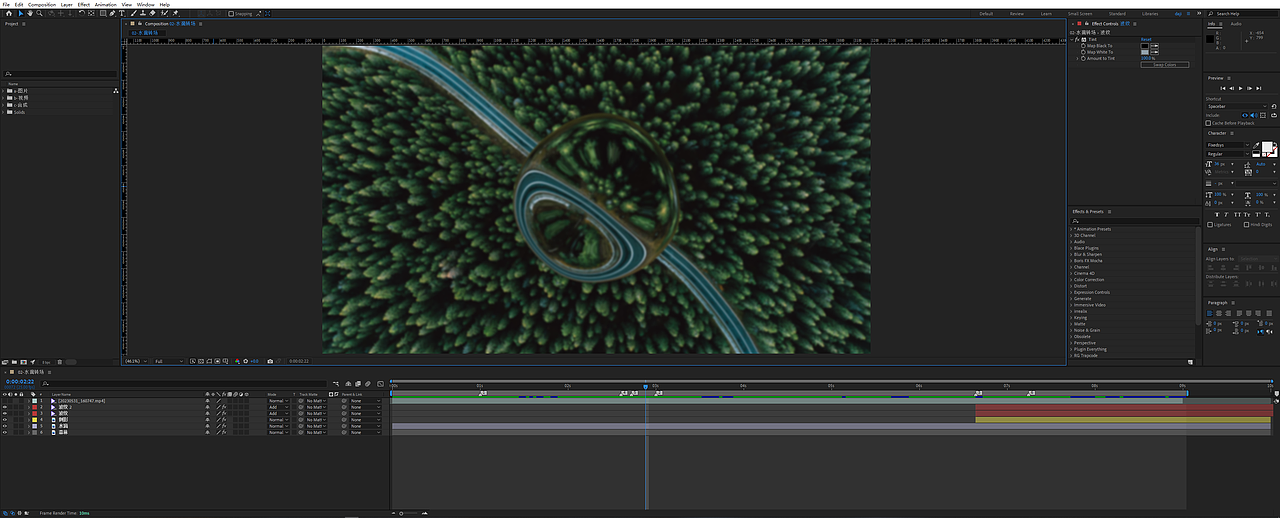
Task: Select the Horizontal Type tool
Action: point(122,13)
